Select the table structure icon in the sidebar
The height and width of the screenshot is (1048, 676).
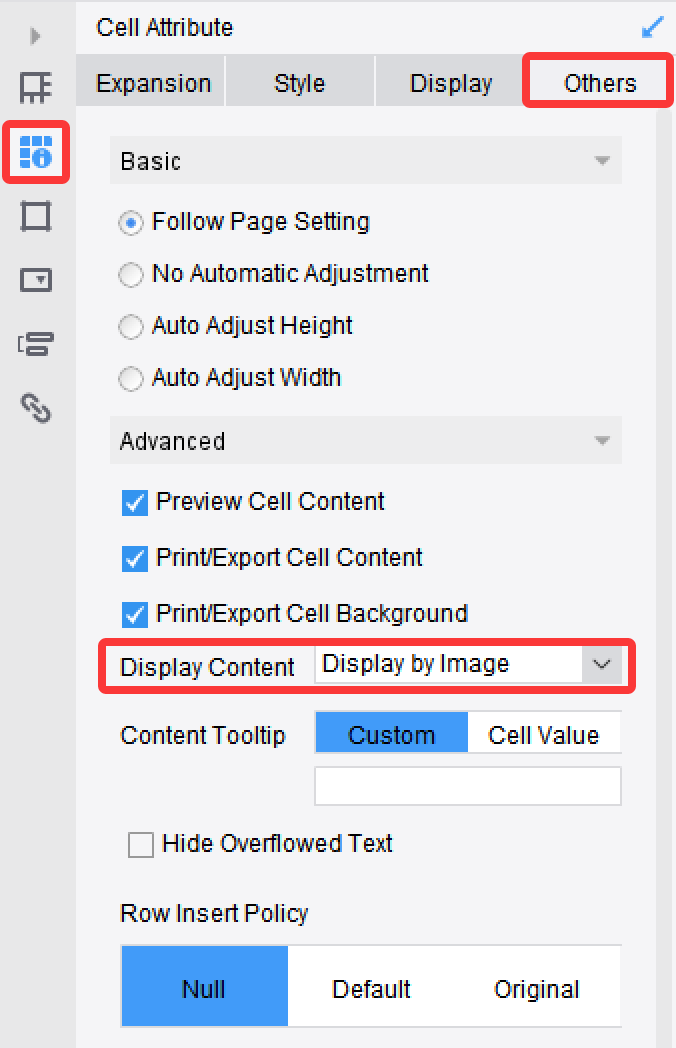(x=36, y=90)
